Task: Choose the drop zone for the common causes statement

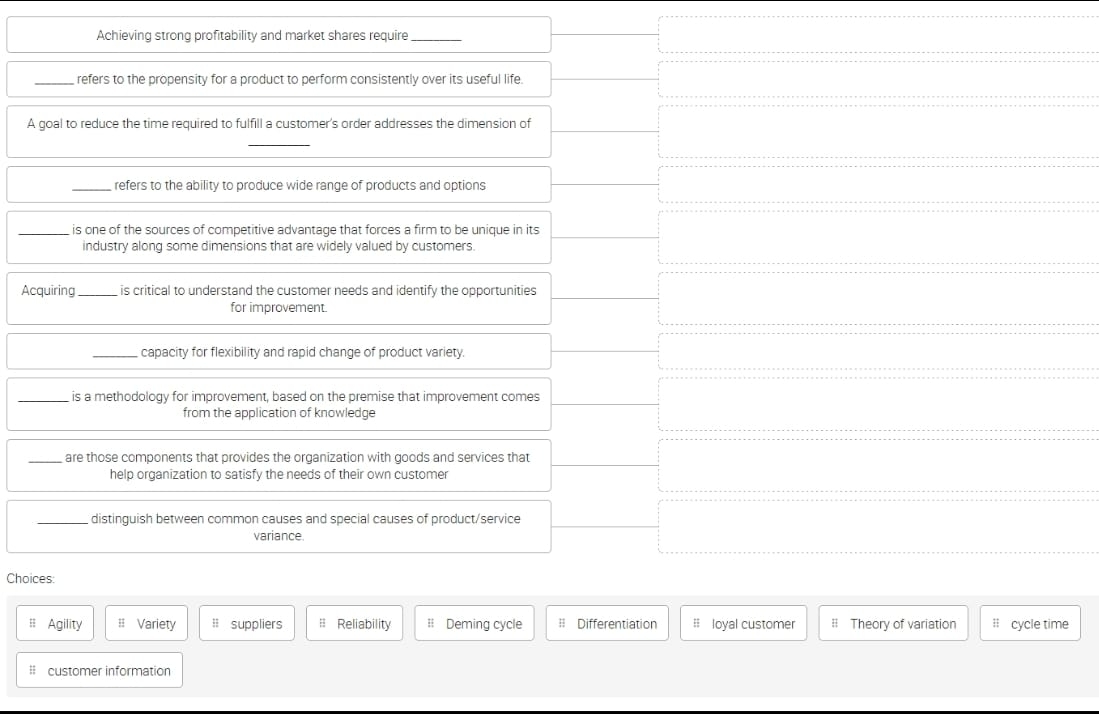Action: point(878,526)
